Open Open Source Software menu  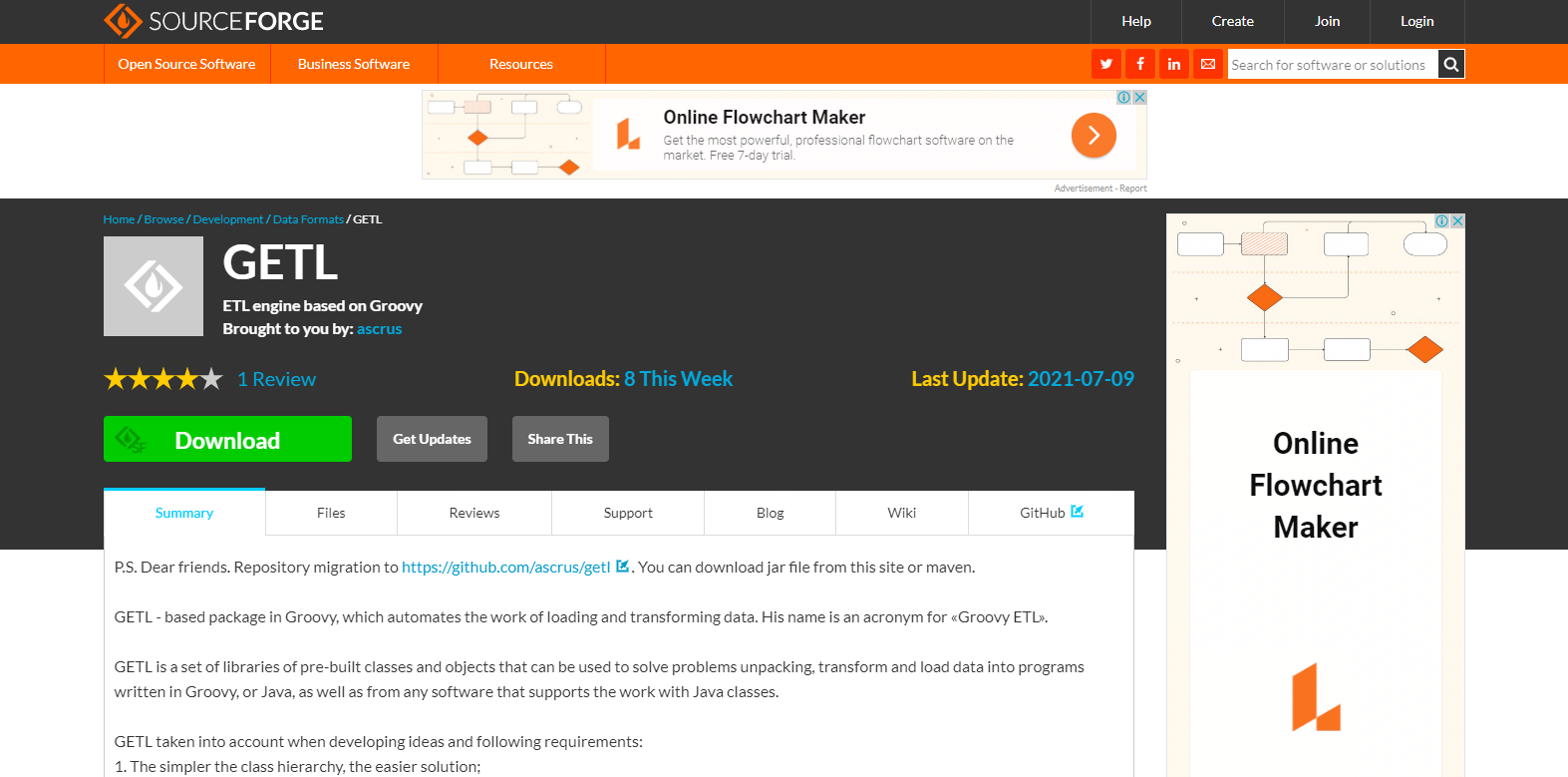point(186,64)
